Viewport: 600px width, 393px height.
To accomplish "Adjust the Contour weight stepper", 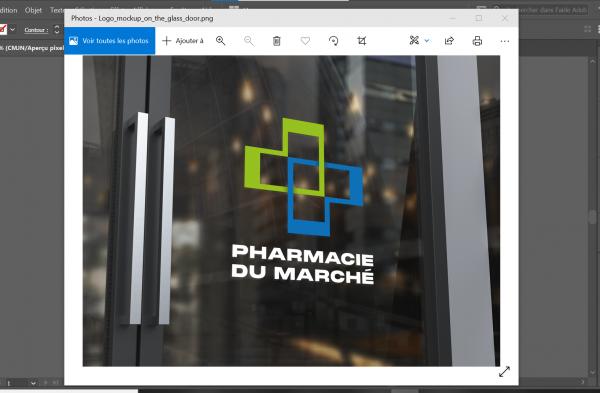I will [57, 29].
